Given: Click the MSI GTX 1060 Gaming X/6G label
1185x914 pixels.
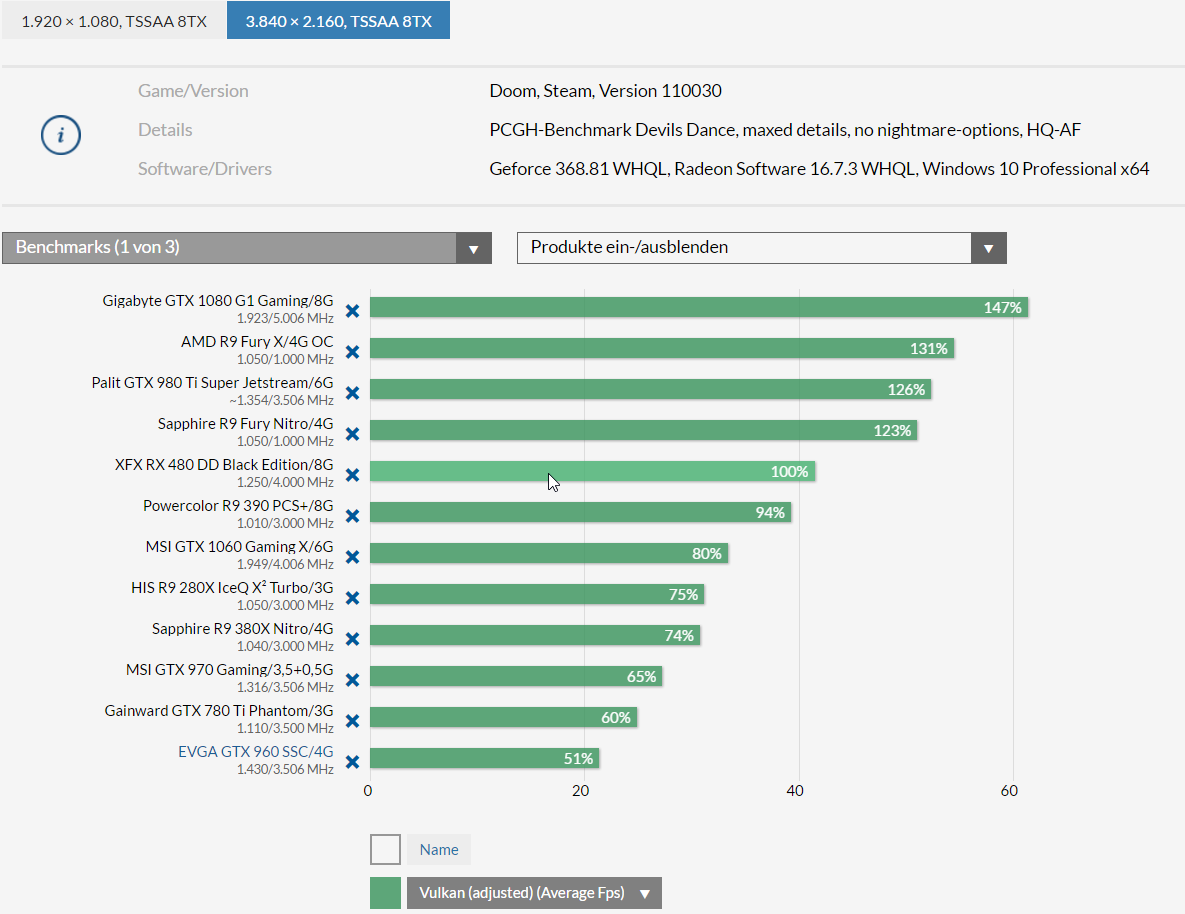Looking at the screenshot, I should coord(240,547).
